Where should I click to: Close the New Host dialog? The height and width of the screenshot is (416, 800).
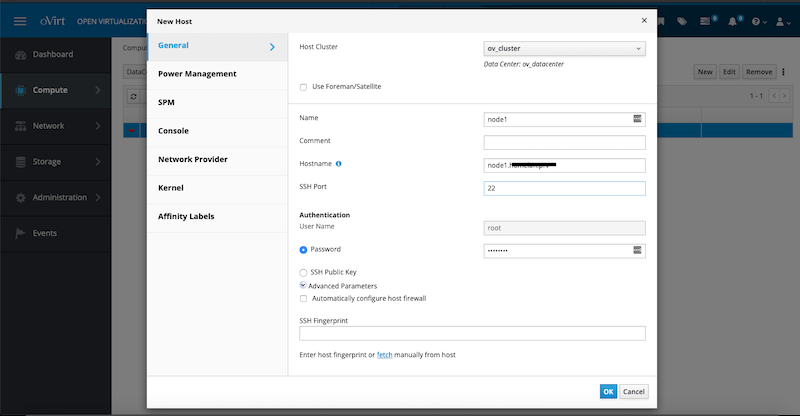coord(644,20)
